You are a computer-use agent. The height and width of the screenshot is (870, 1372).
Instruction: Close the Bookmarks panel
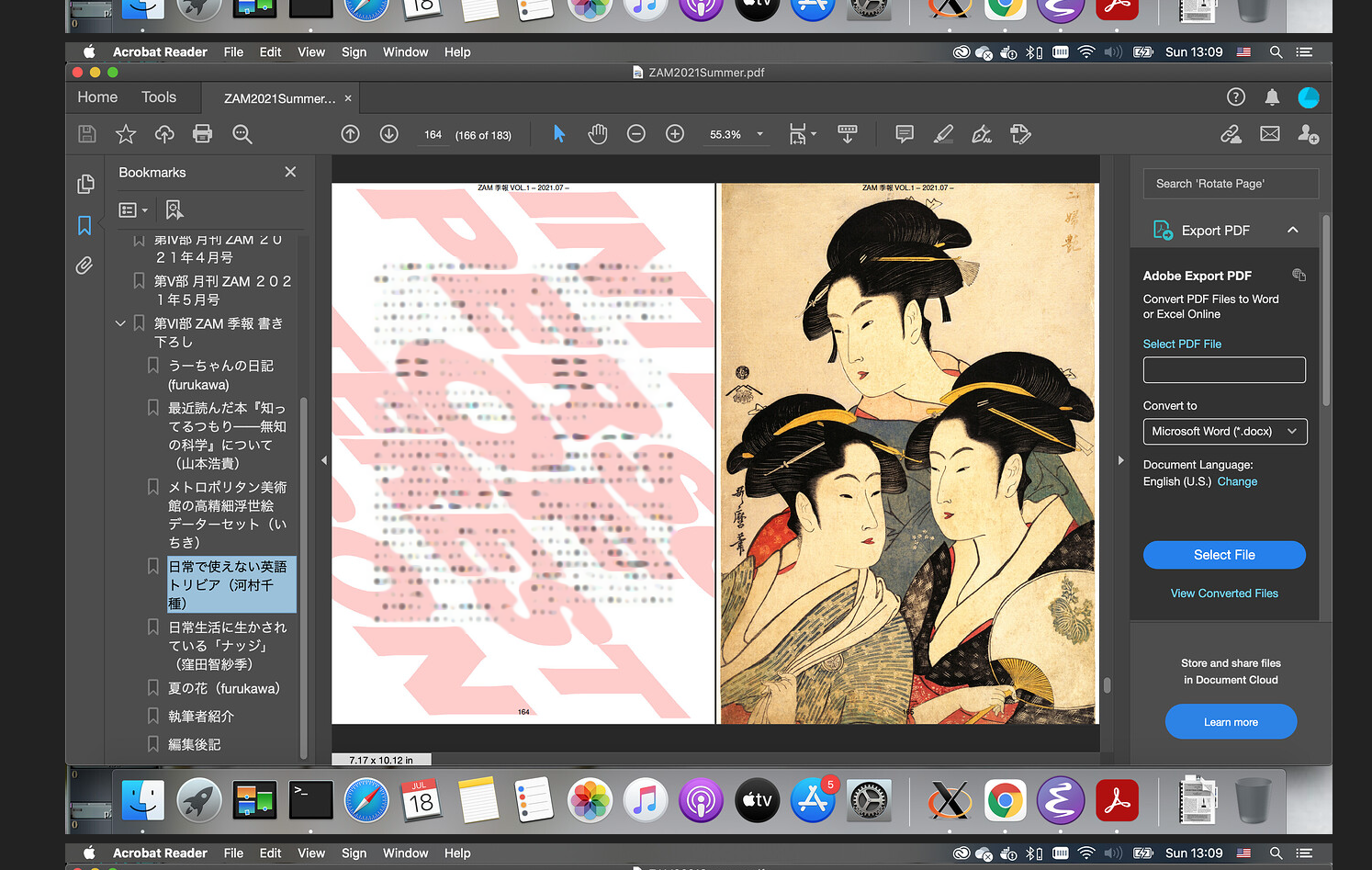[x=290, y=172]
